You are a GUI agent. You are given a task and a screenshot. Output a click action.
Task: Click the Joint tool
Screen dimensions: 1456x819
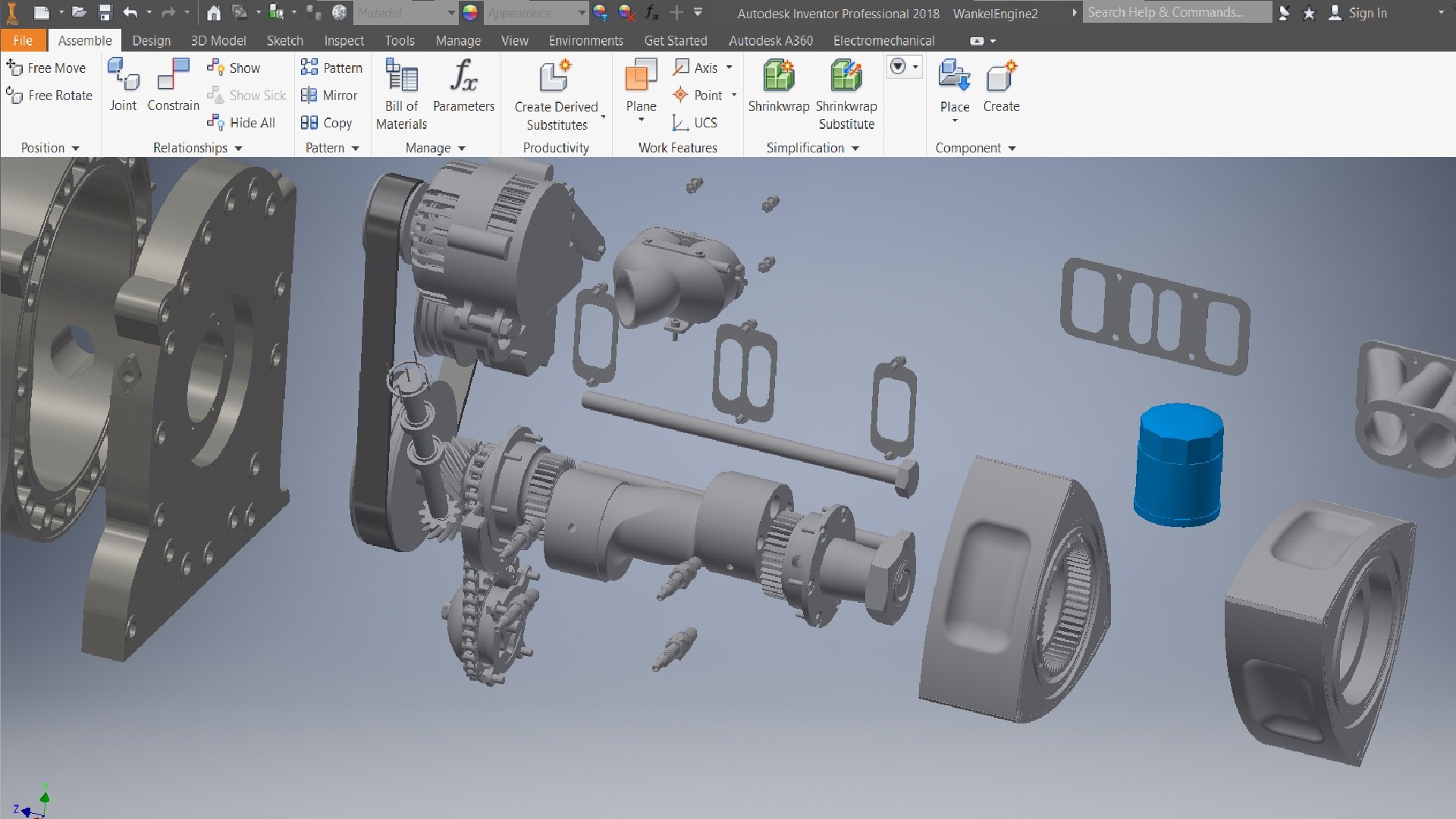(x=123, y=85)
